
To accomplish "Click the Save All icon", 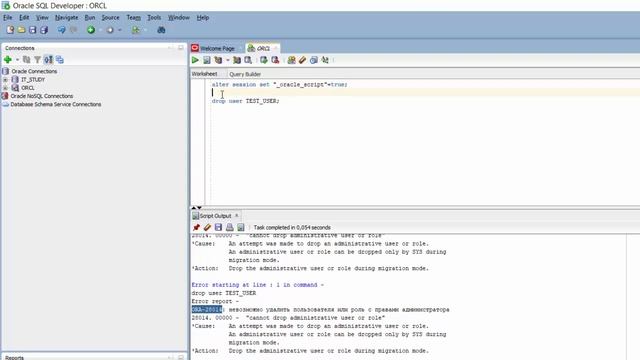I will pyautogui.click(x=44, y=30).
